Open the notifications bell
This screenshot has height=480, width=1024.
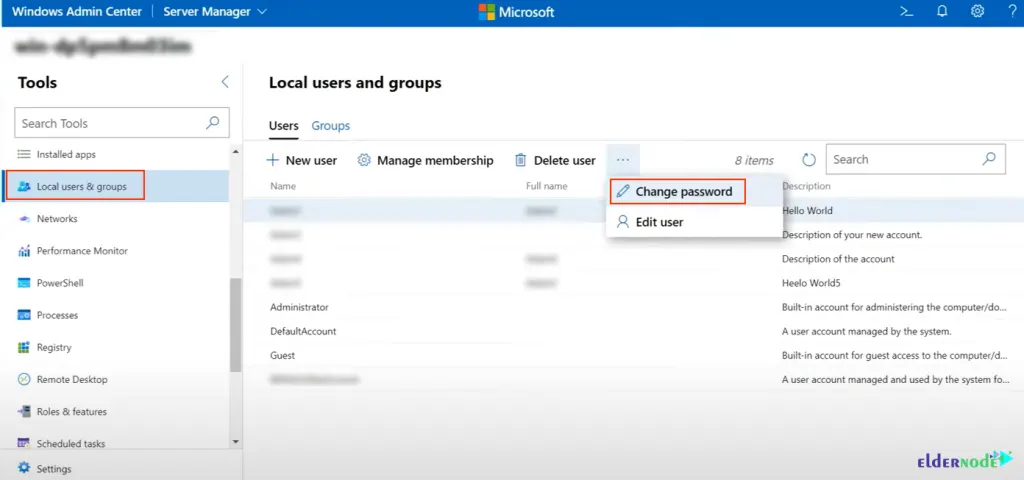(942, 11)
